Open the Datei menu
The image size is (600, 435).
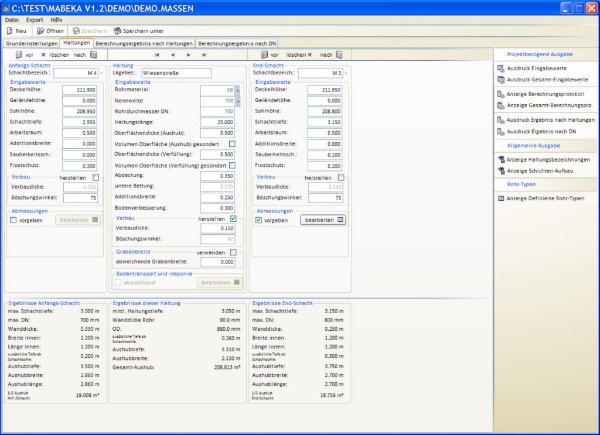click(x=12, y=20)
